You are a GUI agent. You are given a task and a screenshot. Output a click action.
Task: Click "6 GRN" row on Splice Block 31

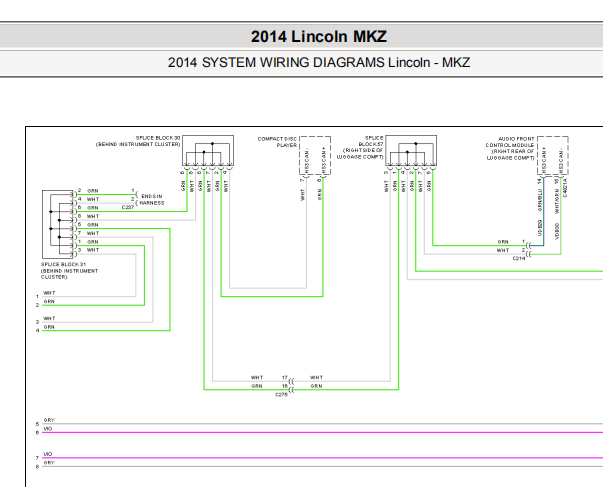[x=88, y=208]
